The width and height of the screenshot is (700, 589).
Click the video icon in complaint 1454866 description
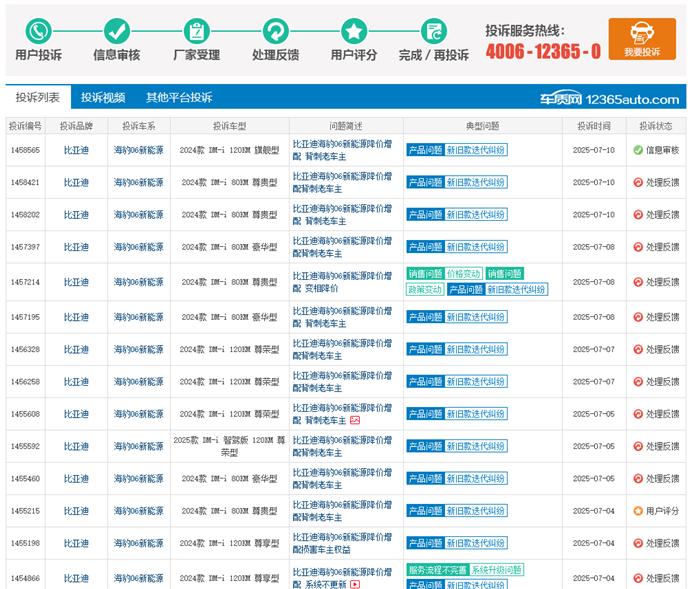tap(355, 584)
